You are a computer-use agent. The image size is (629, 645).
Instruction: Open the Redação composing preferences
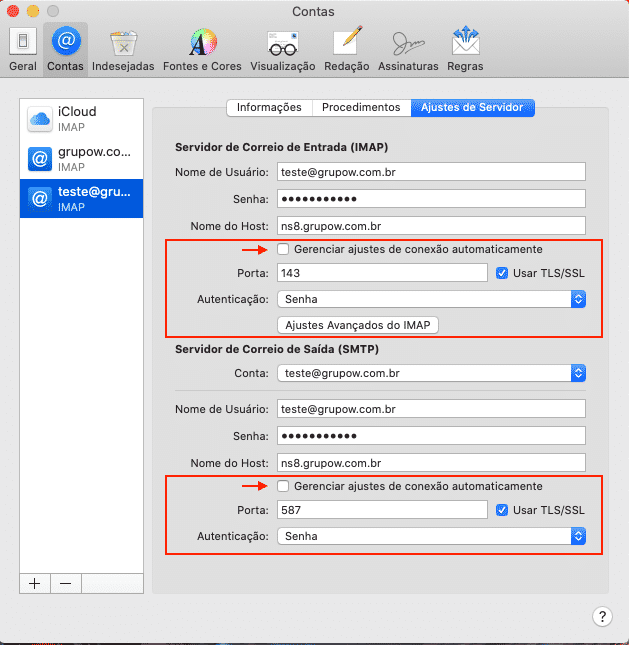[x=346, y=49]
